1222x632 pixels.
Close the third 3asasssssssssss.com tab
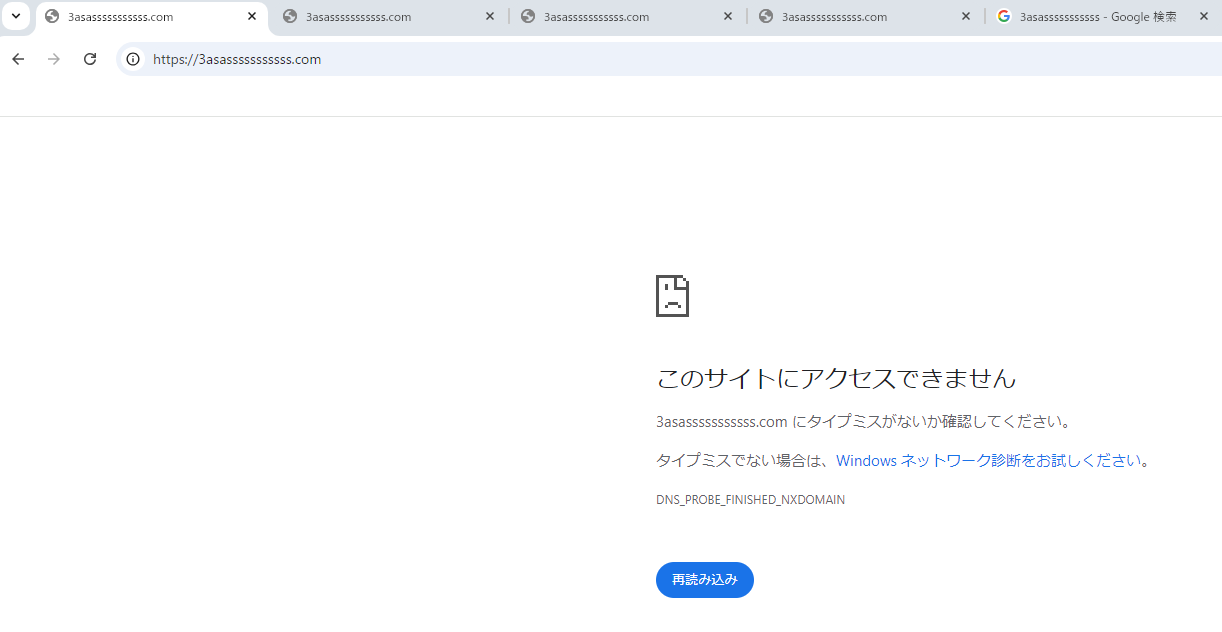pos(728,17)
